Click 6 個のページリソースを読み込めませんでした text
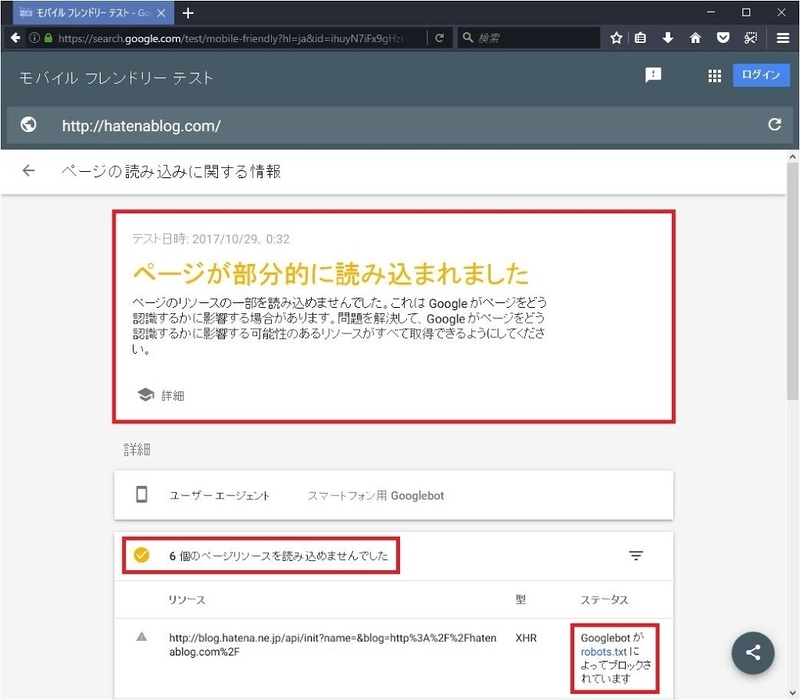800x700 pixels. 279,556
